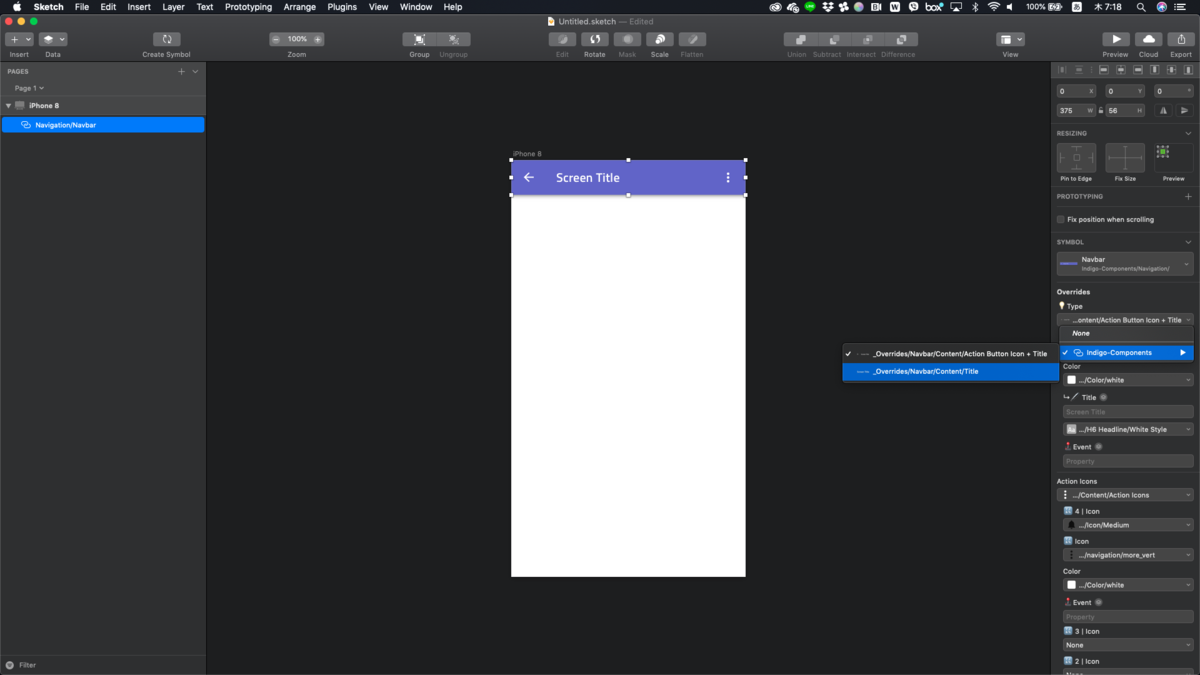Open the H6 Headline/White Style dropdown
This screenshot has height=675, width=1200.
coord(1128,429)
